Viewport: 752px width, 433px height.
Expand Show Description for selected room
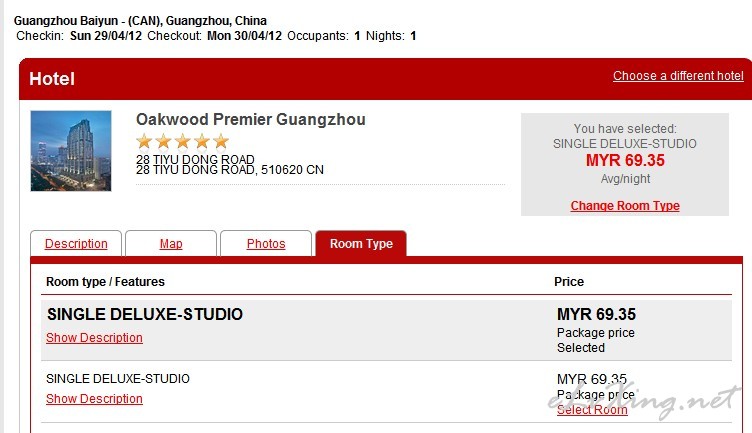click(x=94, y=338)
